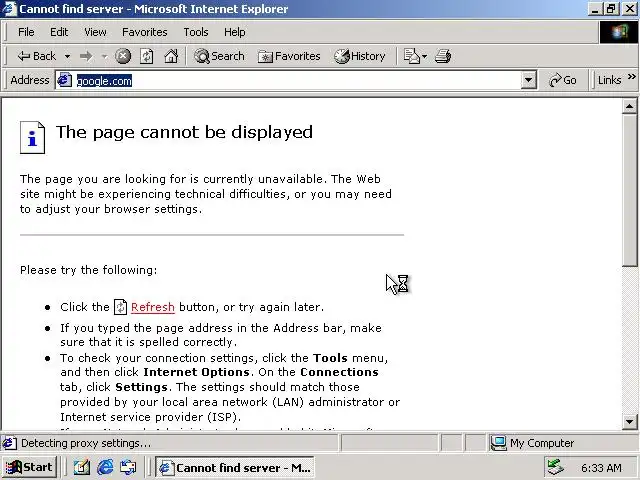Launch Internet Explorer from quick launch
This screenshot has width=640, height=480.
105,467
